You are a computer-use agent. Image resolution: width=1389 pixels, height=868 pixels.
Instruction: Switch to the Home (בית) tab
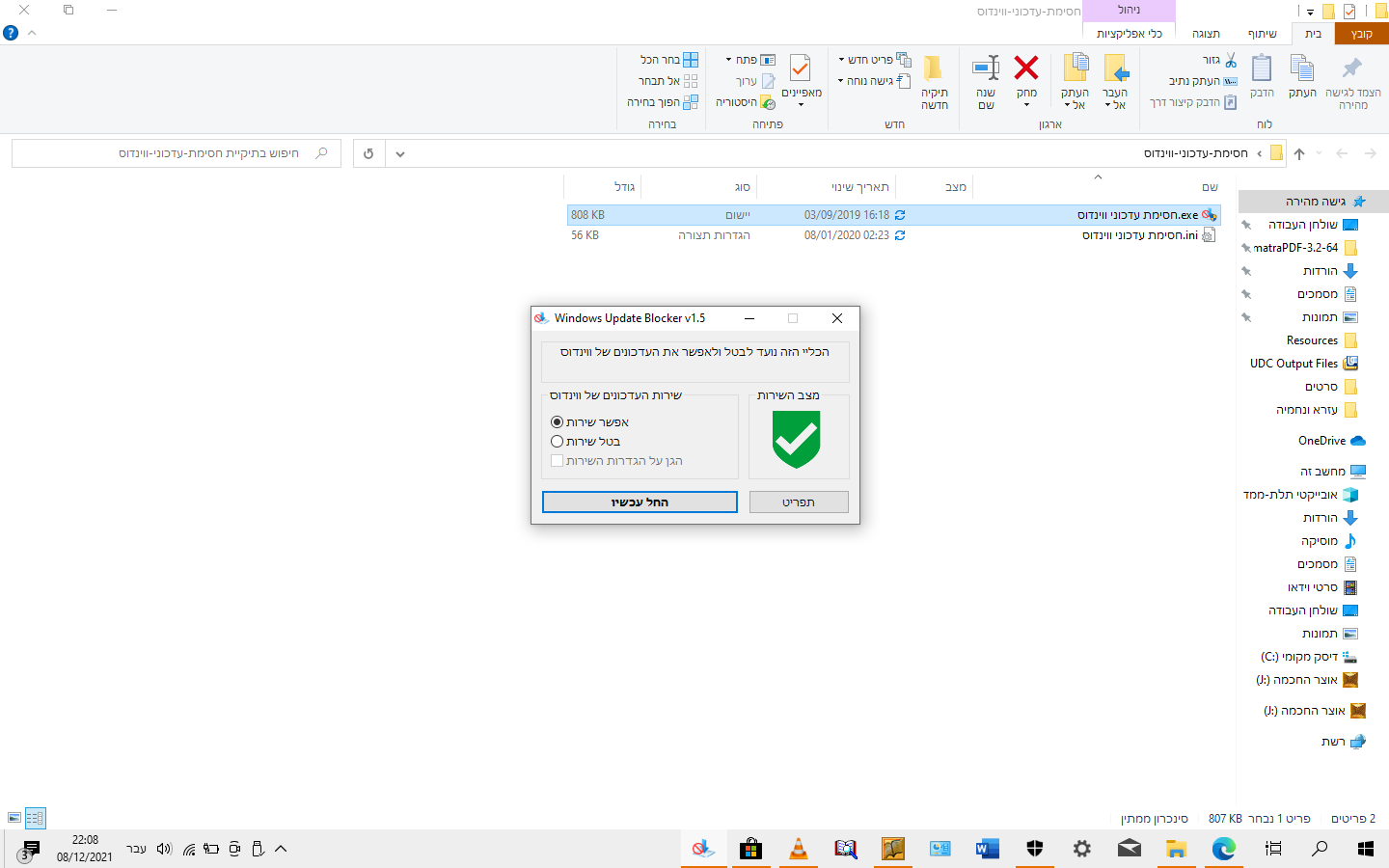pos(1314,33)
